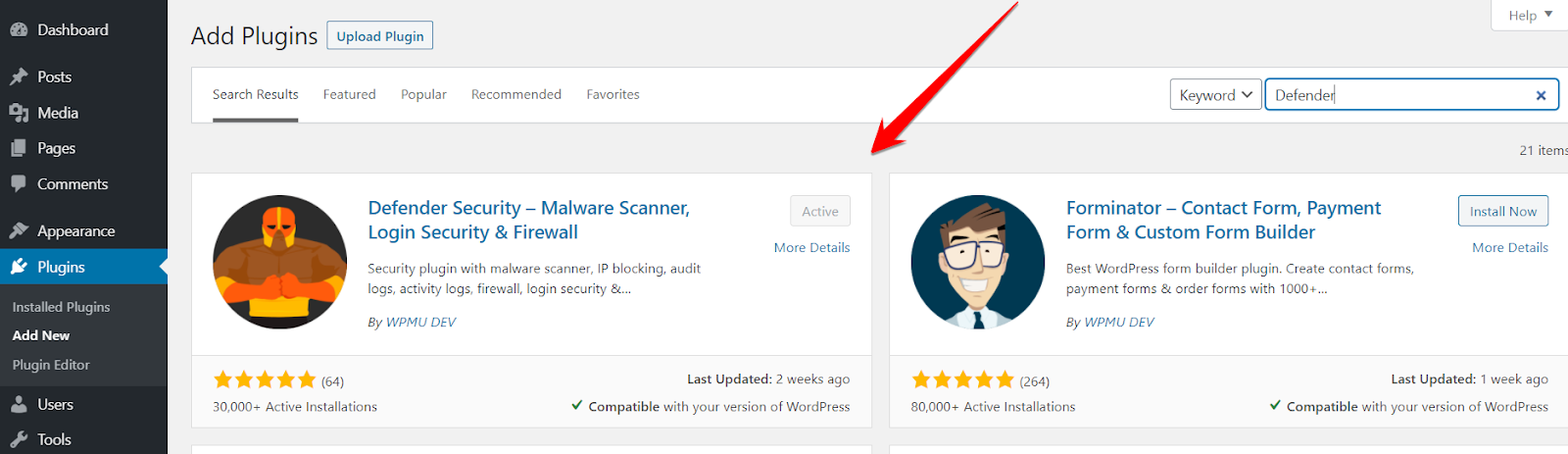Open Plugins in the sidebar menu

(x=83, y=267)
